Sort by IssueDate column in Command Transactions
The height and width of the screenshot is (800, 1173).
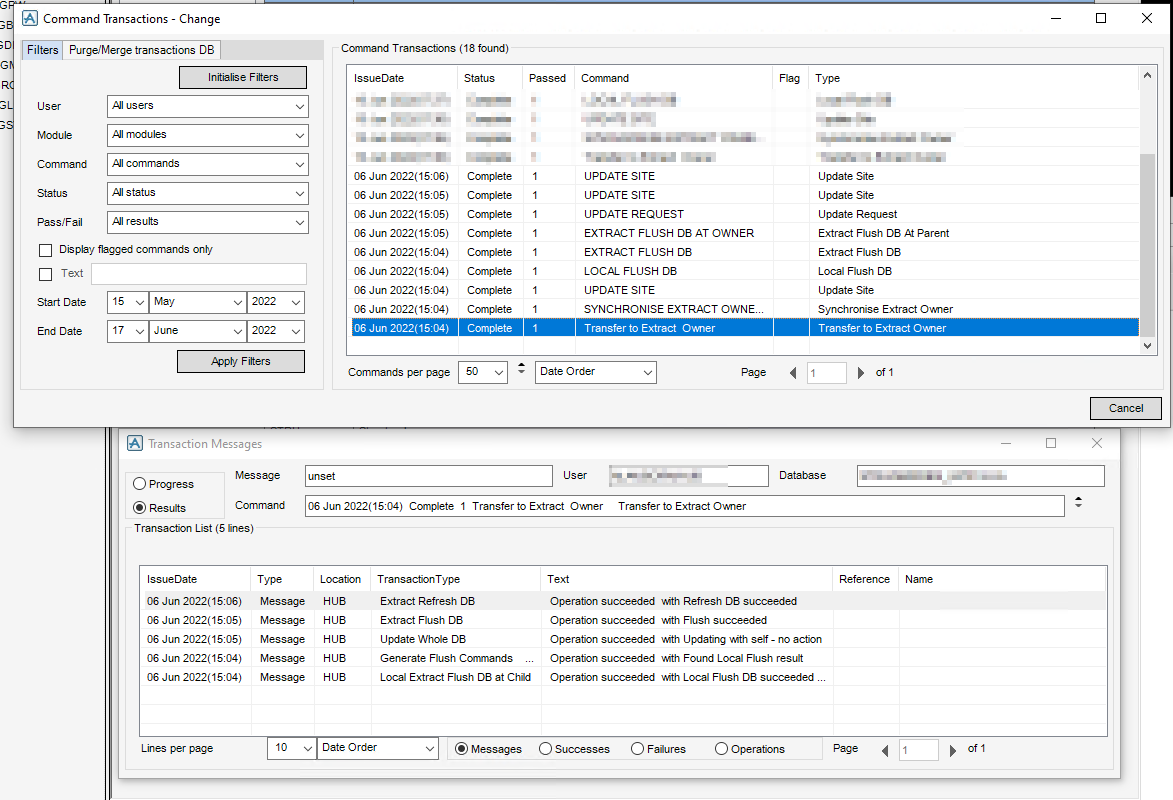(402, 78)
